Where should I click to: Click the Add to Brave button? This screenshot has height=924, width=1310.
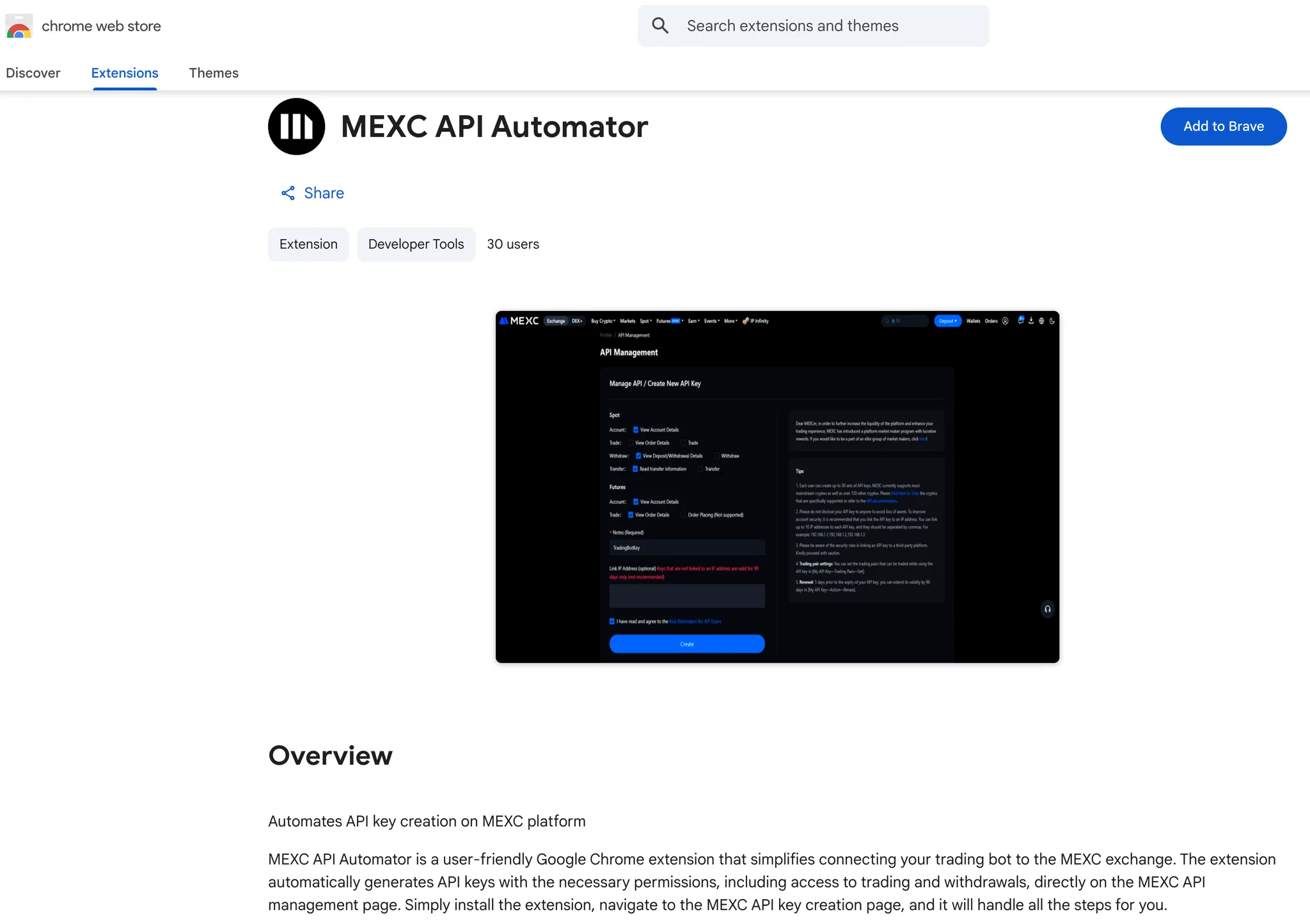coord(1223,127)
